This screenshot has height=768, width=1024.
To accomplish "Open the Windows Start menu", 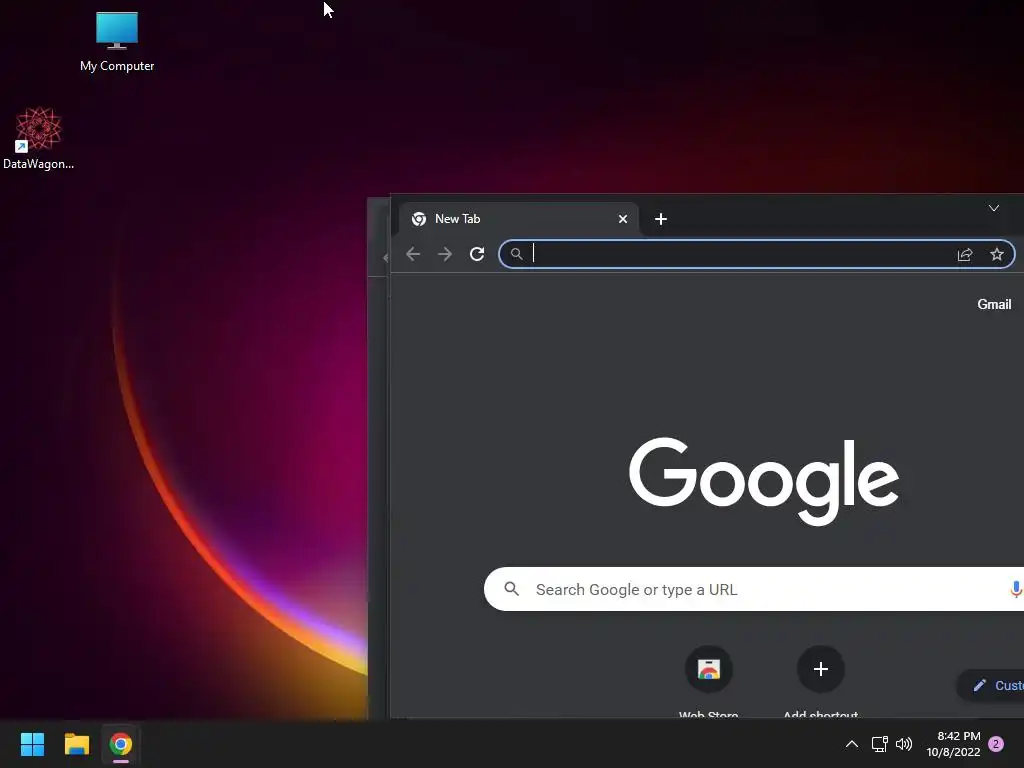I will pos(32,744).
